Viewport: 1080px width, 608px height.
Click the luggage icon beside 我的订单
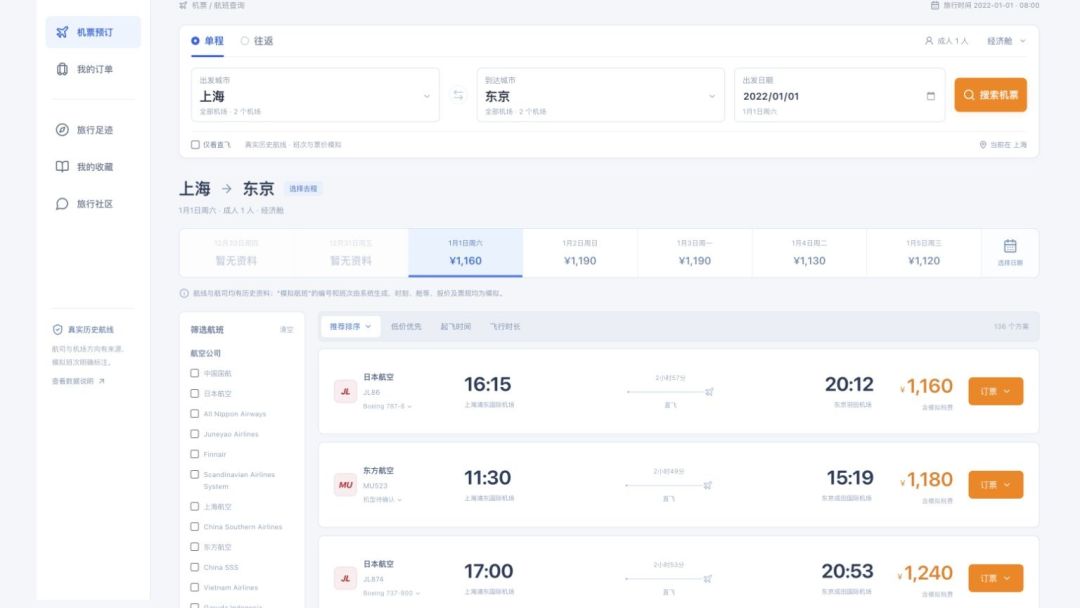(62, 70)
